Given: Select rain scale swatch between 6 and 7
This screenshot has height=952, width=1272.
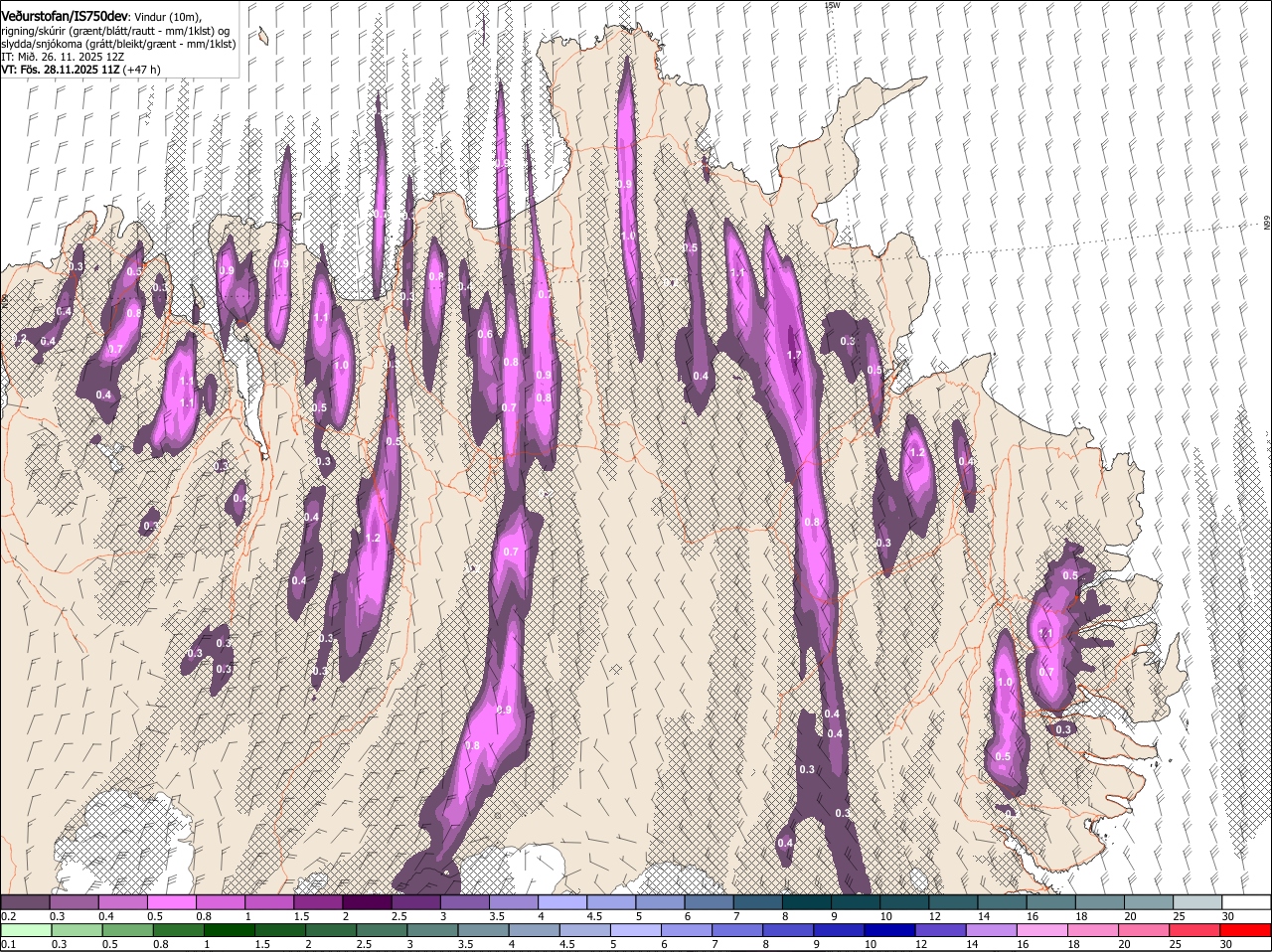Looking at the screenshot, I should pos(687,930).
